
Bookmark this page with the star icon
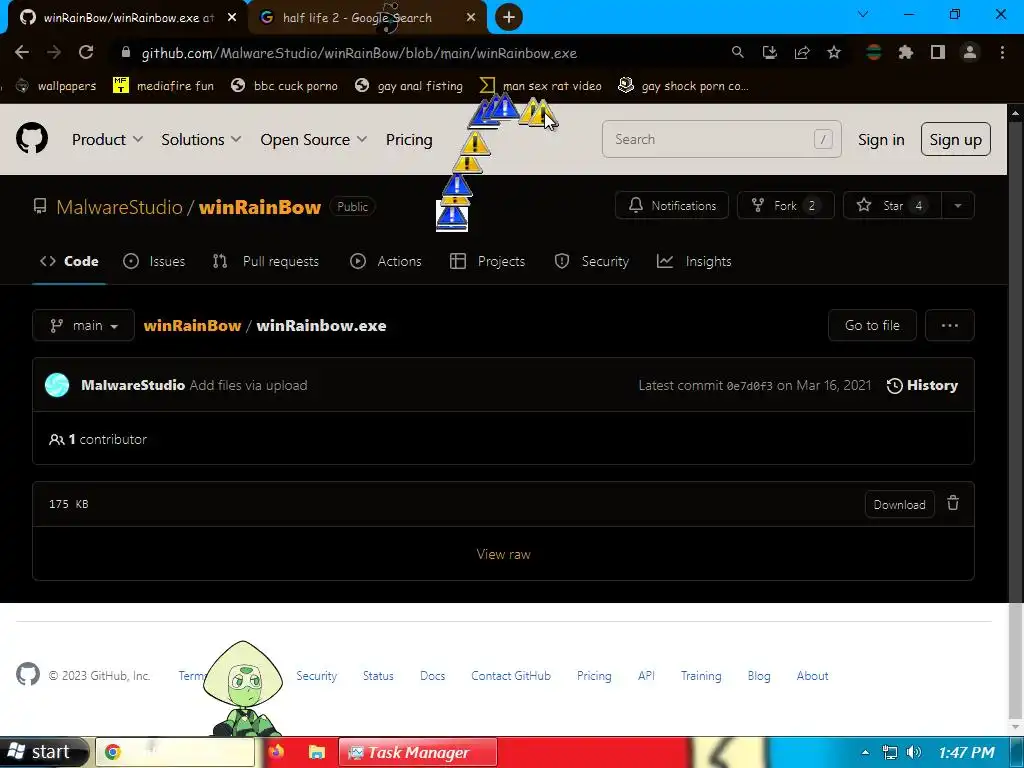834,52
